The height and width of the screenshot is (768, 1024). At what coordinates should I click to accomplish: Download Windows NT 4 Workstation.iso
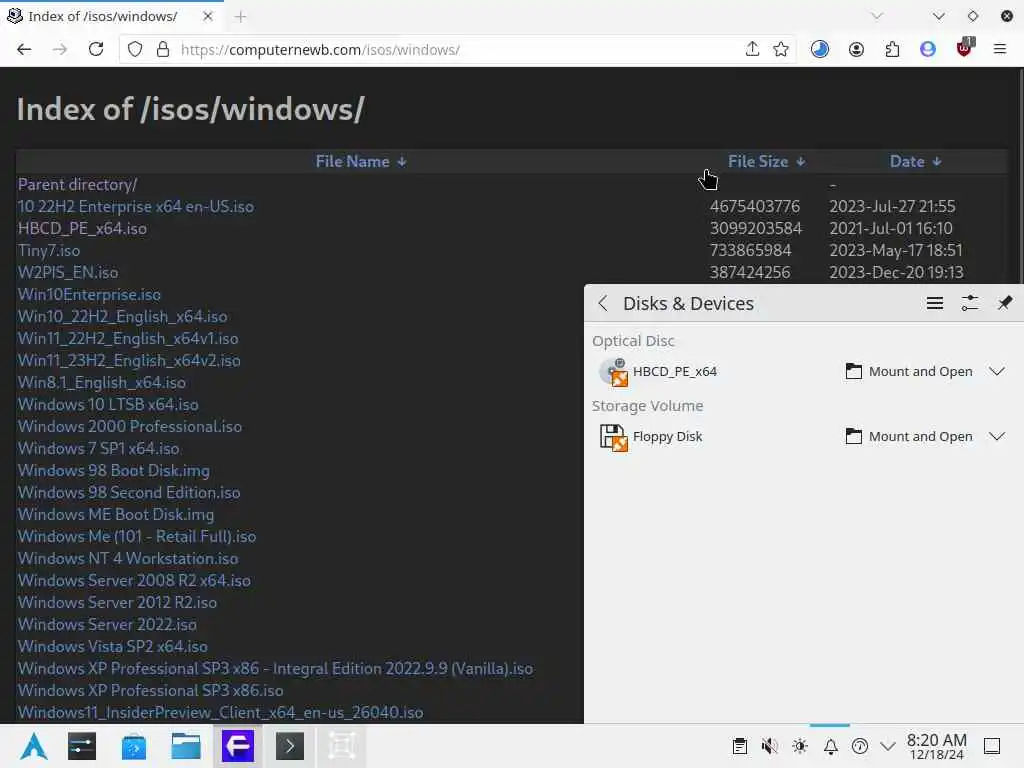(127, 558)
